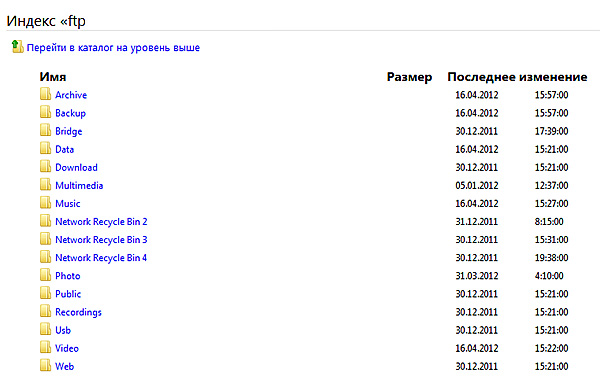Click the Archive folder icon
Screen dimensions: 600x387
(x=45, y=94)
